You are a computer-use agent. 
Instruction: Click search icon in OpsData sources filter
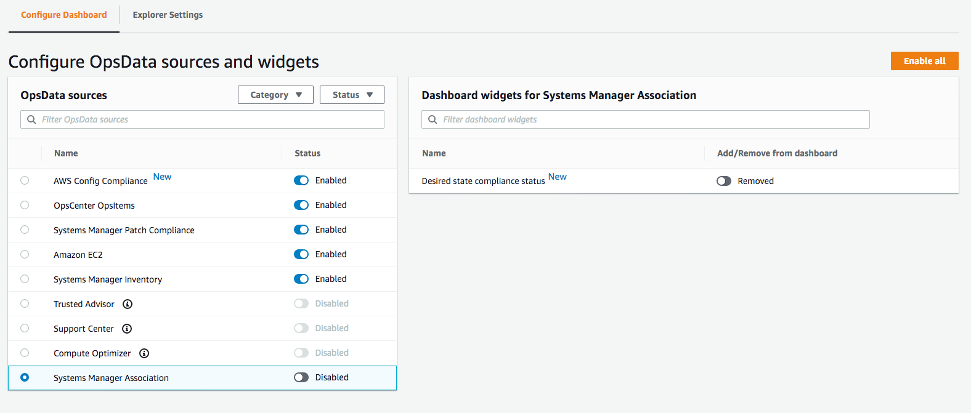32,120
